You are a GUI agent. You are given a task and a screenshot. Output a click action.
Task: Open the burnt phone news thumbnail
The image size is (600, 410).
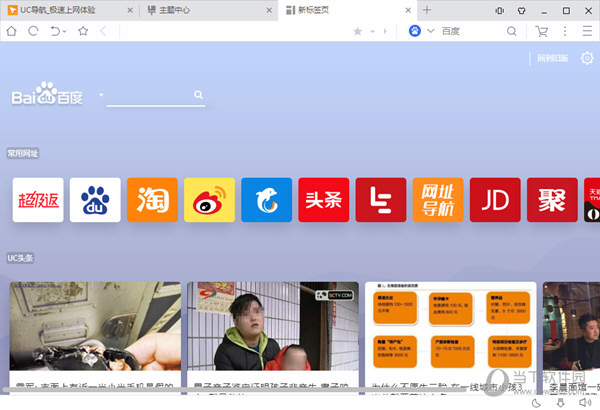point(95,326)
